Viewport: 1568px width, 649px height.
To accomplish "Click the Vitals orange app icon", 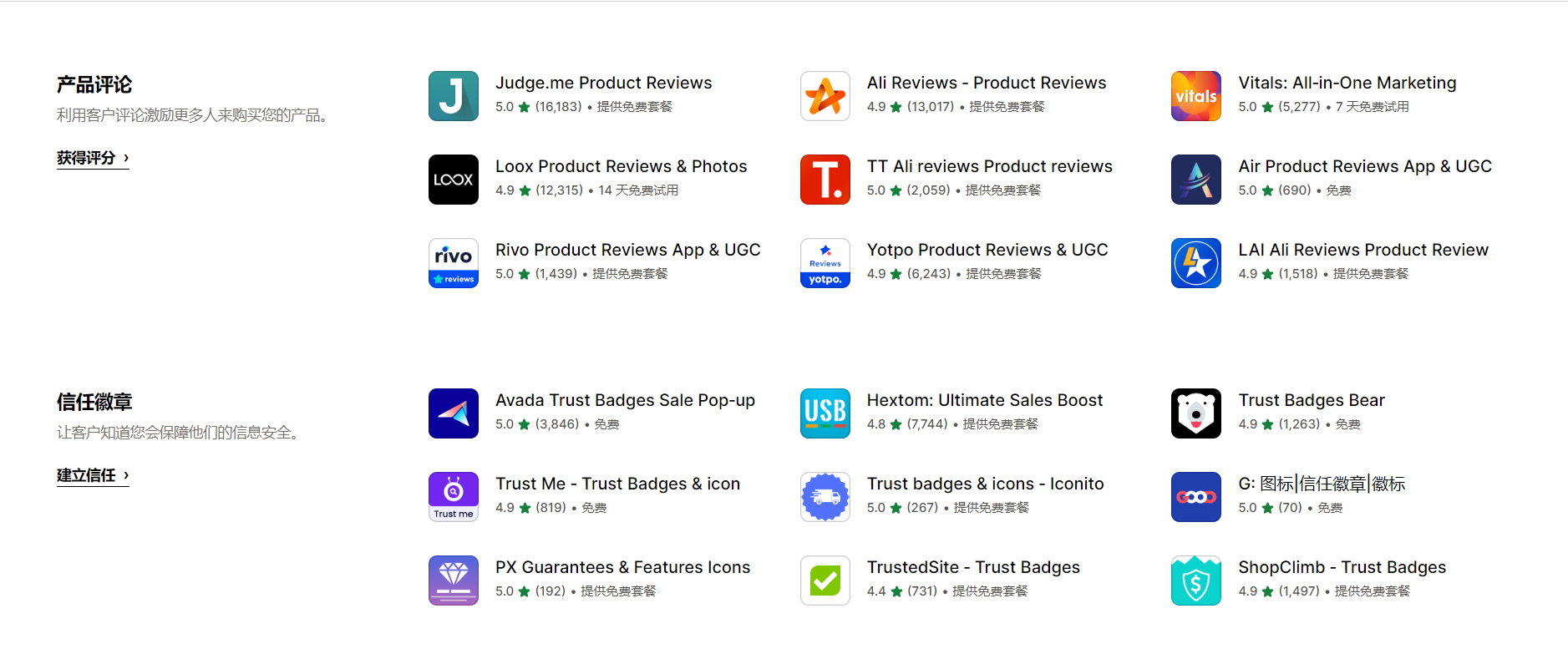I will click(1196, 96).
